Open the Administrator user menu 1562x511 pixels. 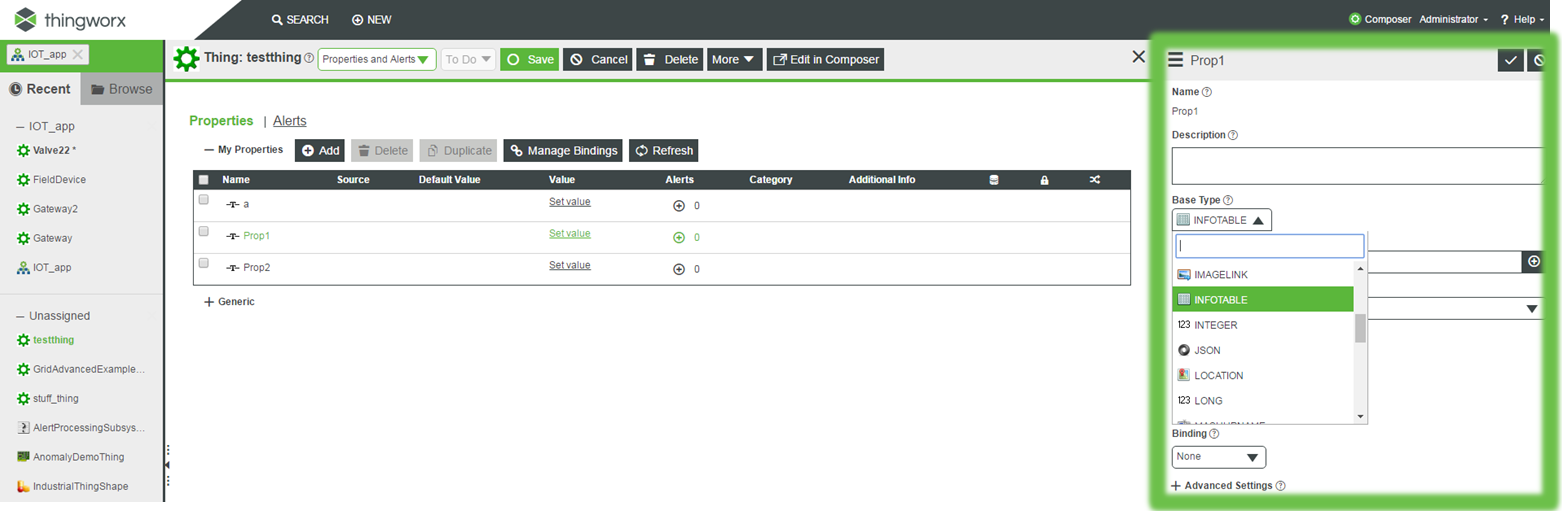coord(1453,19)
